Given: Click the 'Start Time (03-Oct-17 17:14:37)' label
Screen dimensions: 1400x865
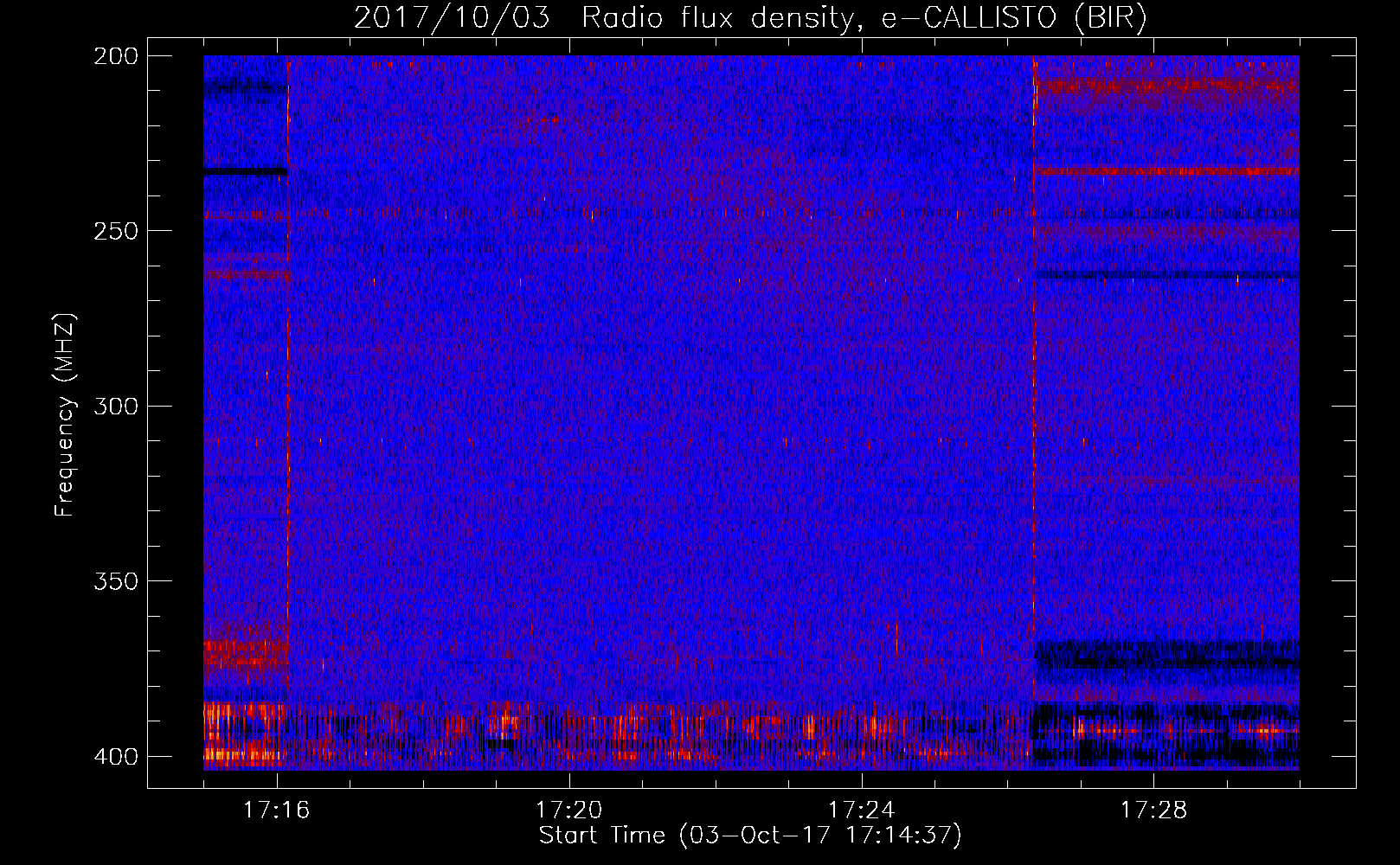Looking at the screenshot, I should coord(750,836).
